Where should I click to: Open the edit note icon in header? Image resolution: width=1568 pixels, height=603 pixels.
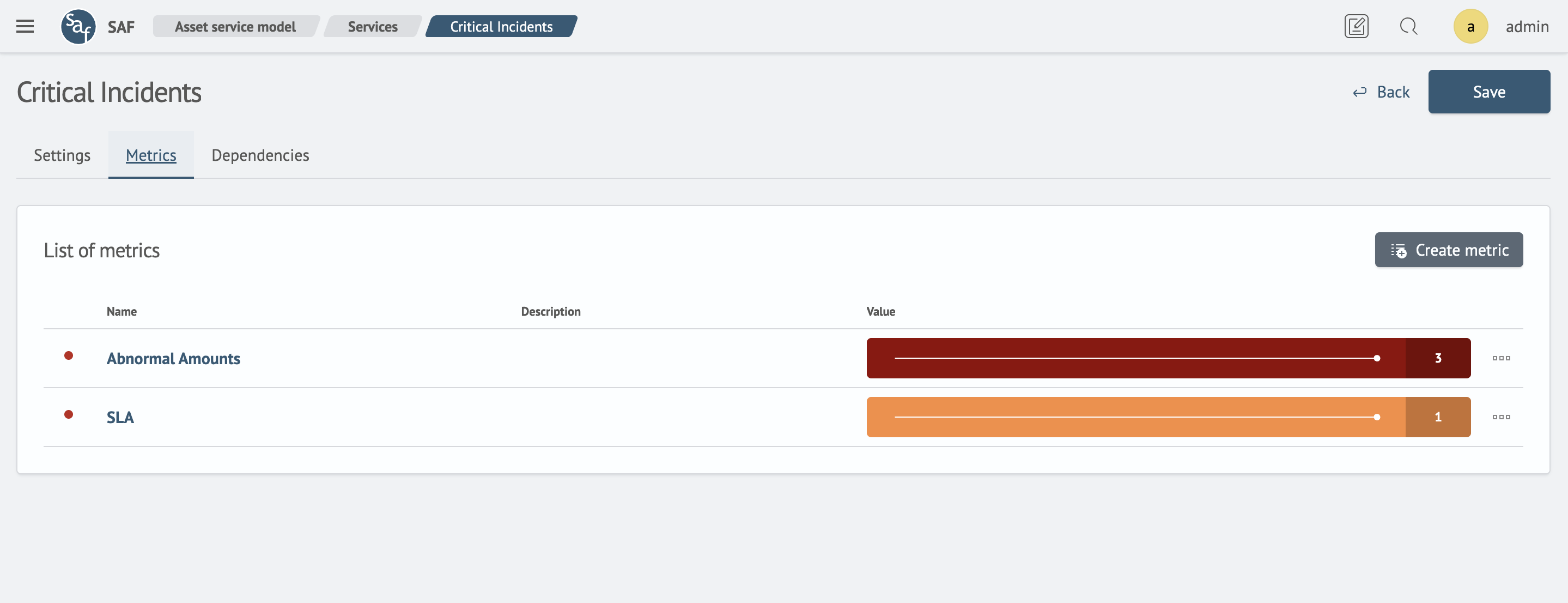coord(1356,26)
